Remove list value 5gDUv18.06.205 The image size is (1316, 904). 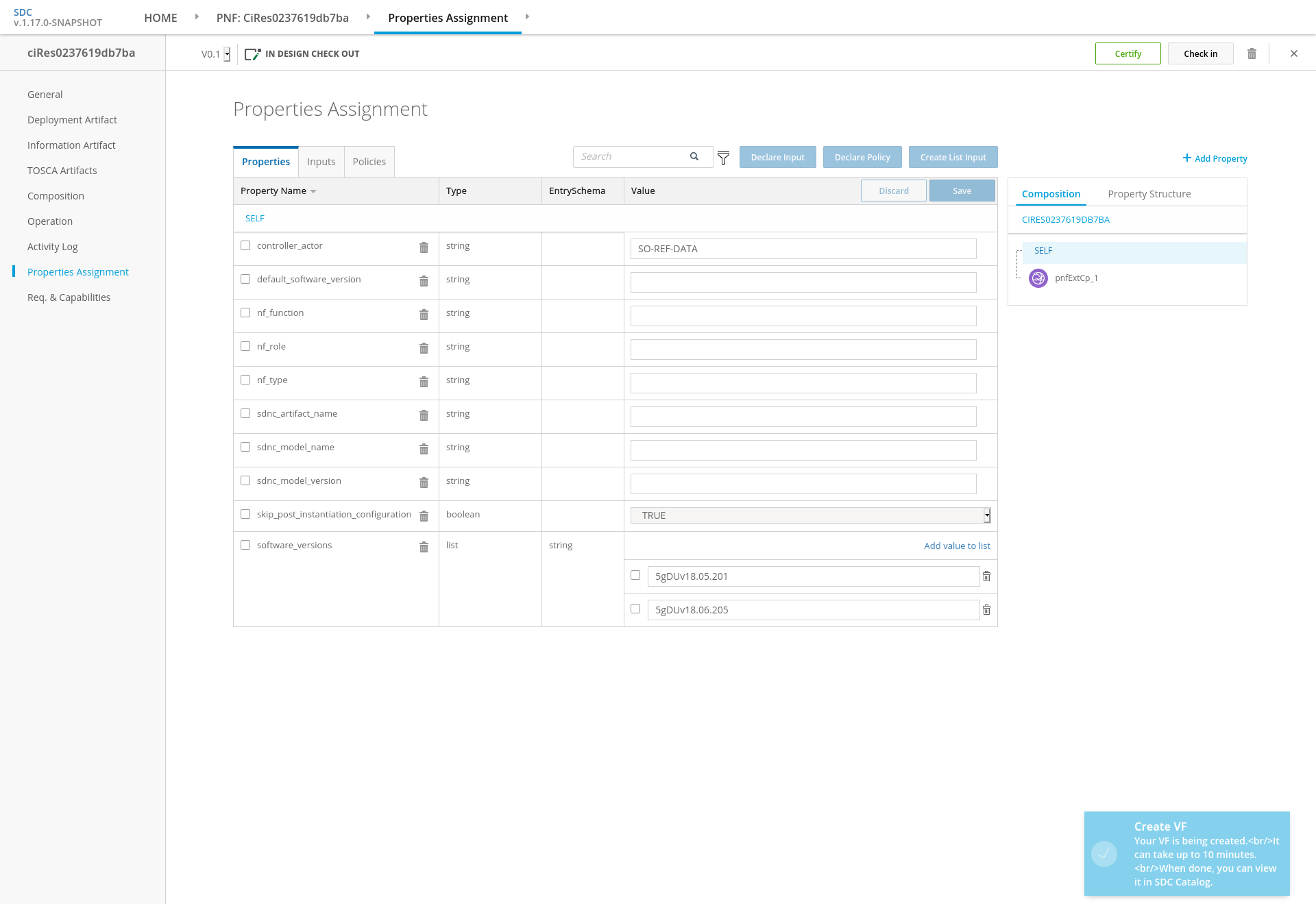coord(986,610)
